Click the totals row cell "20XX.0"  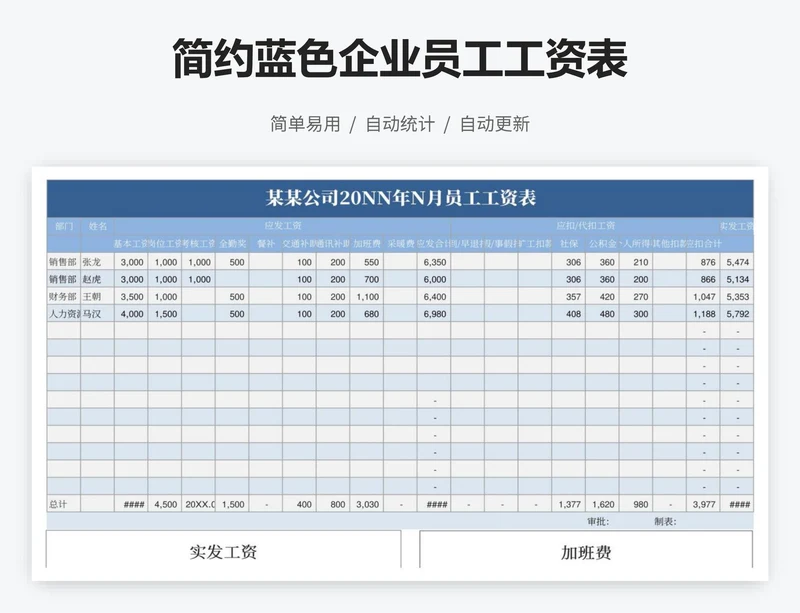[x=198, y=504]
